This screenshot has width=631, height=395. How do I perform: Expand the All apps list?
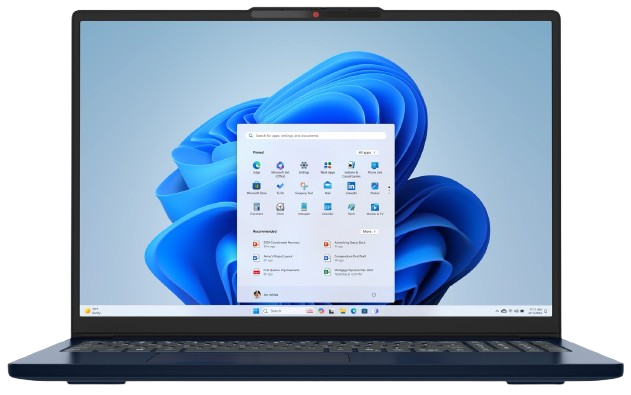[x=367, y=153]
